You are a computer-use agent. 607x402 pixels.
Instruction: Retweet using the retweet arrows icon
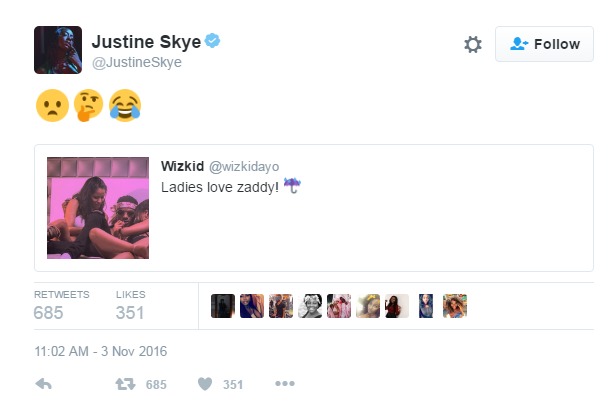point(125,384)
